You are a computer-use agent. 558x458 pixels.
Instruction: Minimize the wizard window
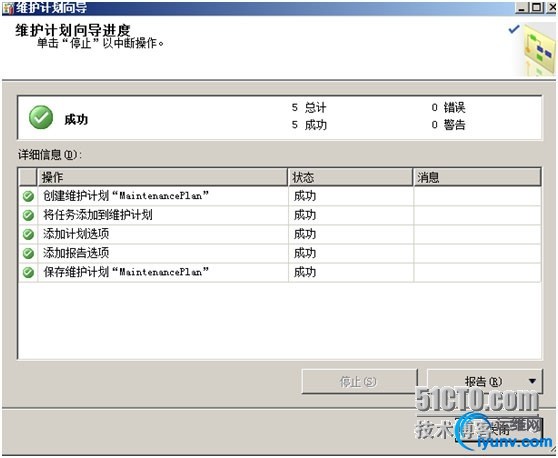521,7
